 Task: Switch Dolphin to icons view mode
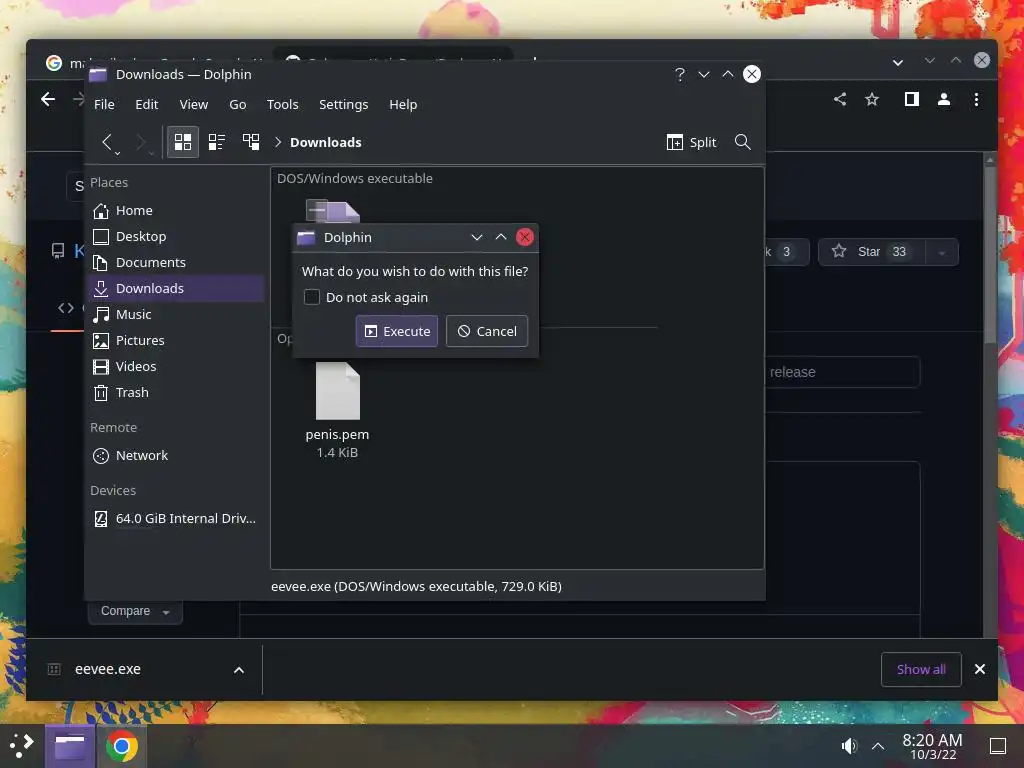[183, 142]
